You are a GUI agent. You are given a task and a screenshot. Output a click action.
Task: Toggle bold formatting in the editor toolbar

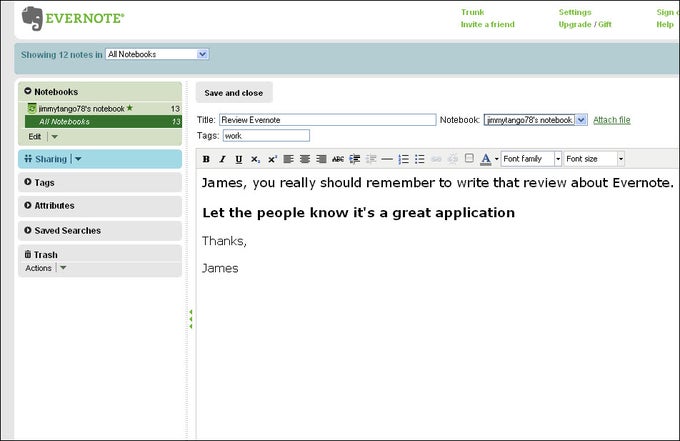[206, 159]
